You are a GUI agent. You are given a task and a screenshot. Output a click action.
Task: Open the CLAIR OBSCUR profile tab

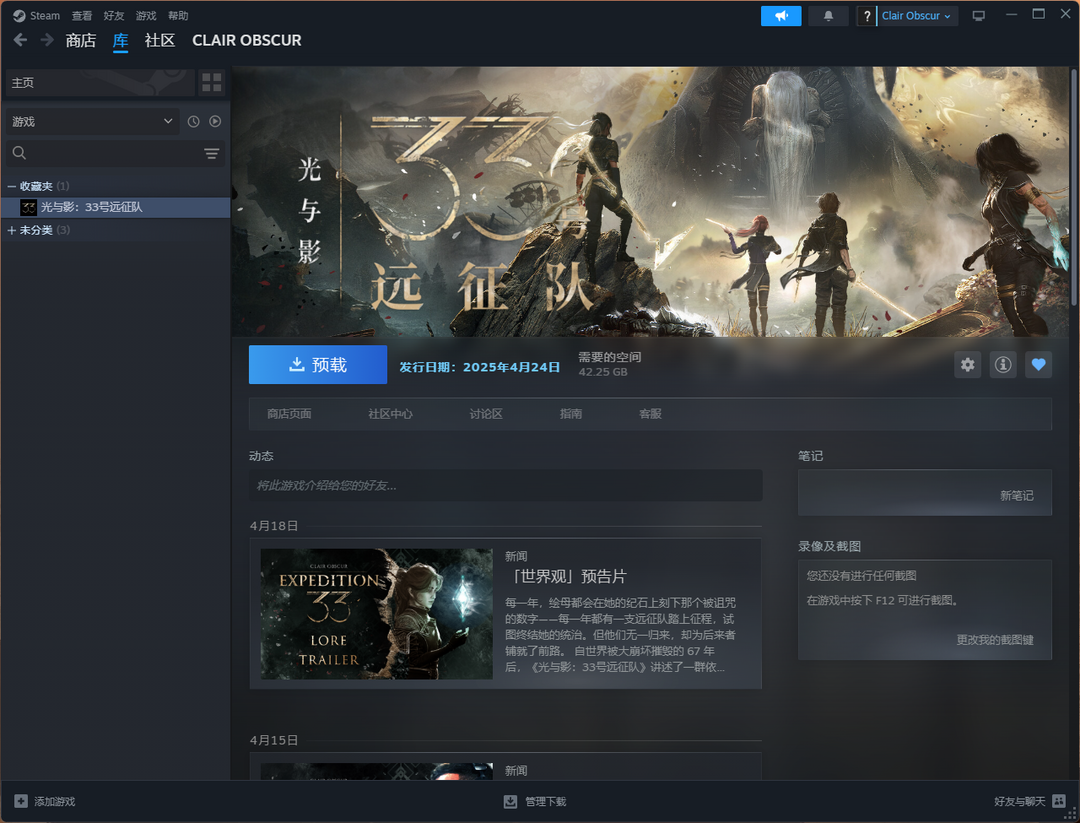[x=247, y=41]
